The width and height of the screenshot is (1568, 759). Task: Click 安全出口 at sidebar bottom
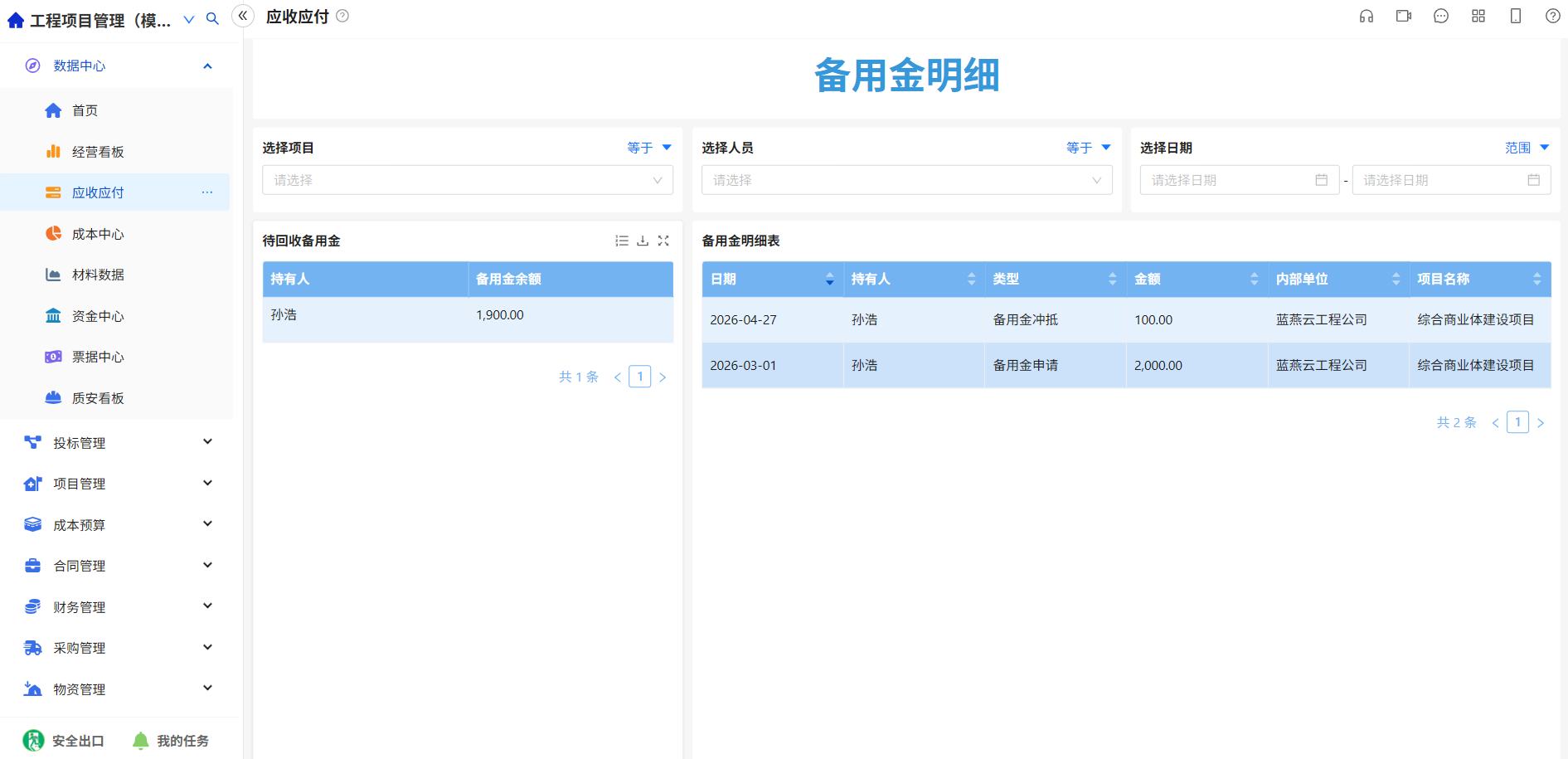64,741
